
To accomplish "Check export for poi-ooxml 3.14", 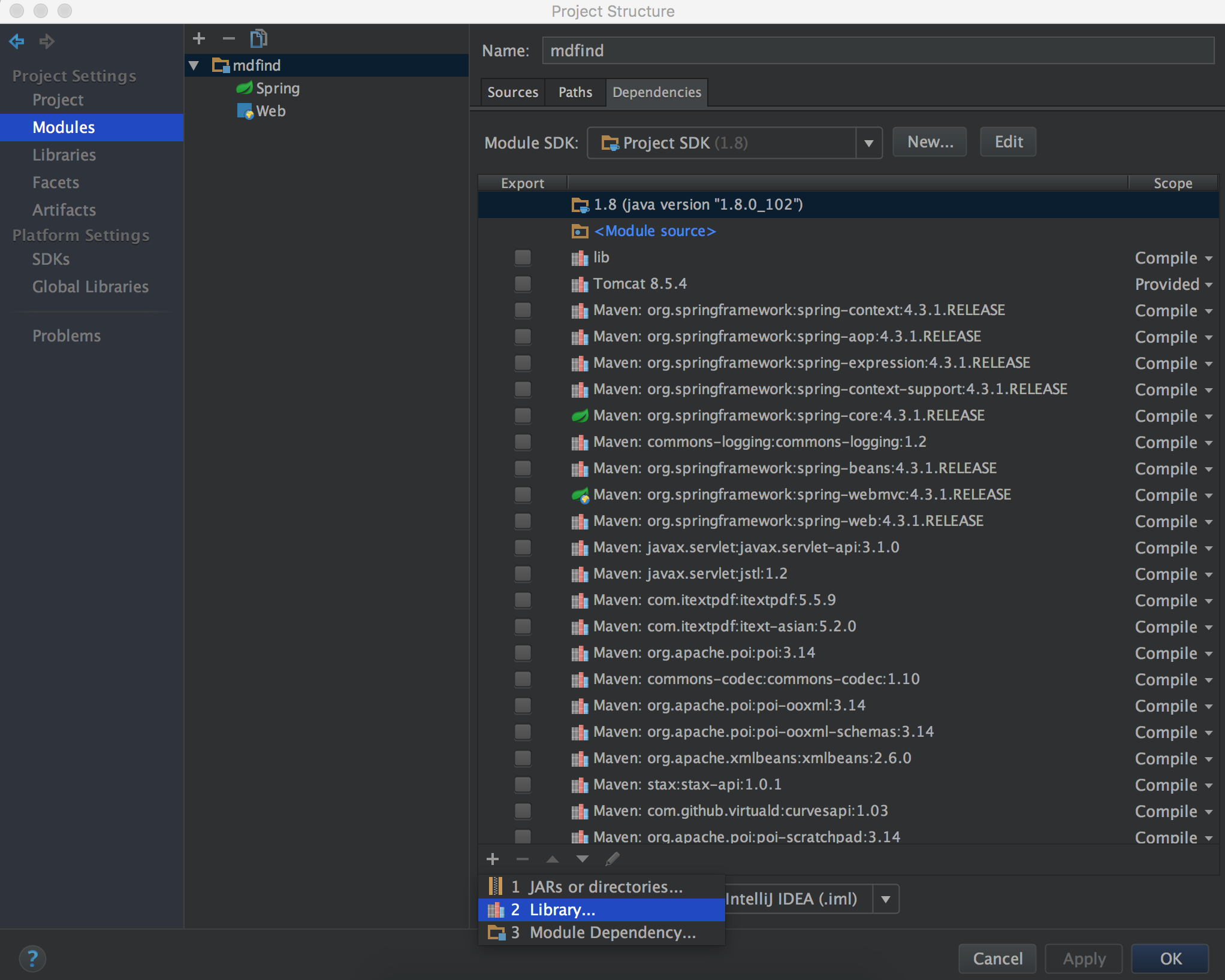I will pos(523,706).
